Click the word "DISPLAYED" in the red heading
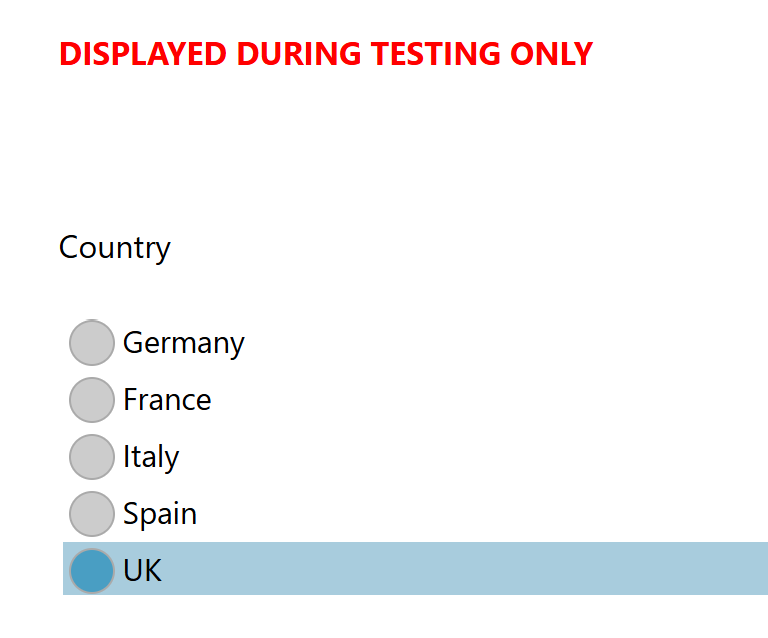 pos(143,54)
